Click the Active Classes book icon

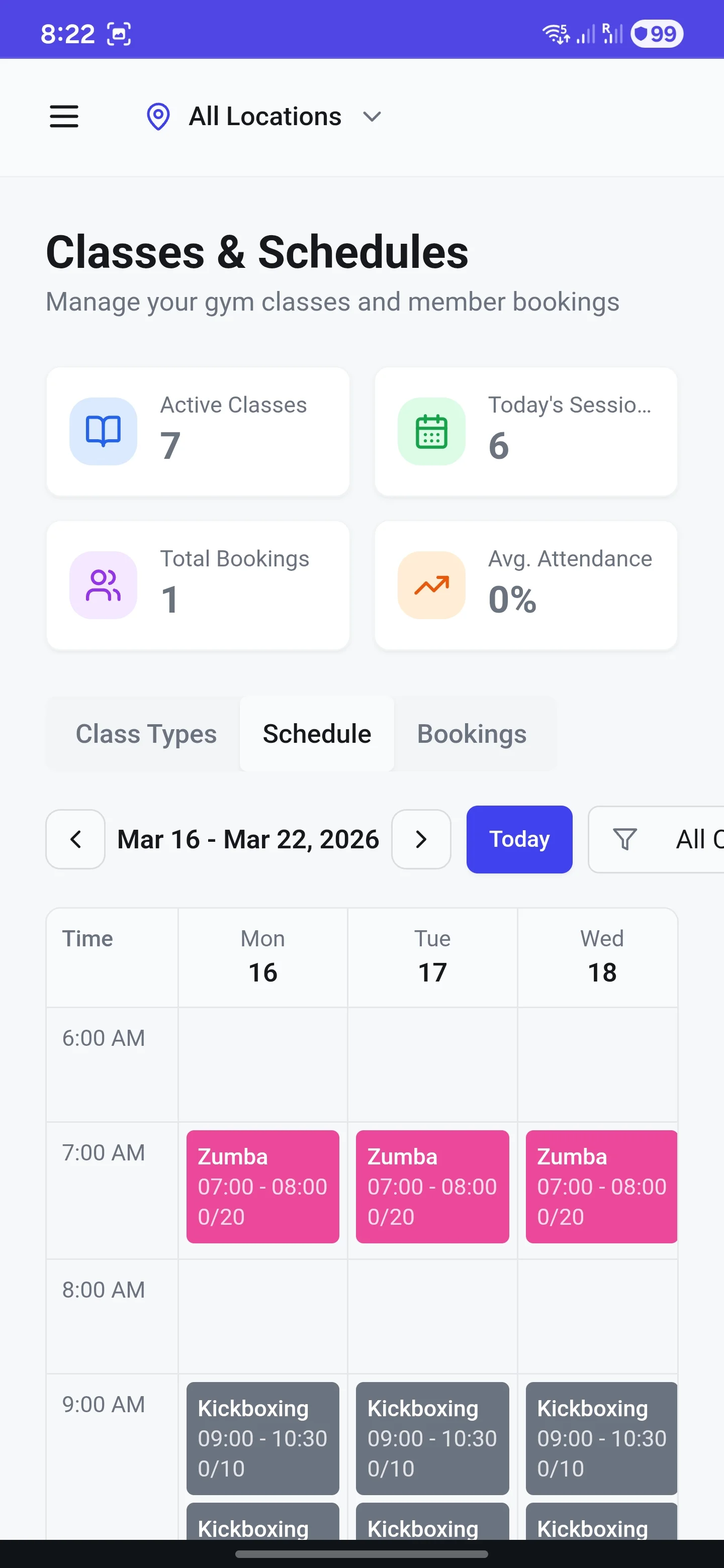[104, 432]
